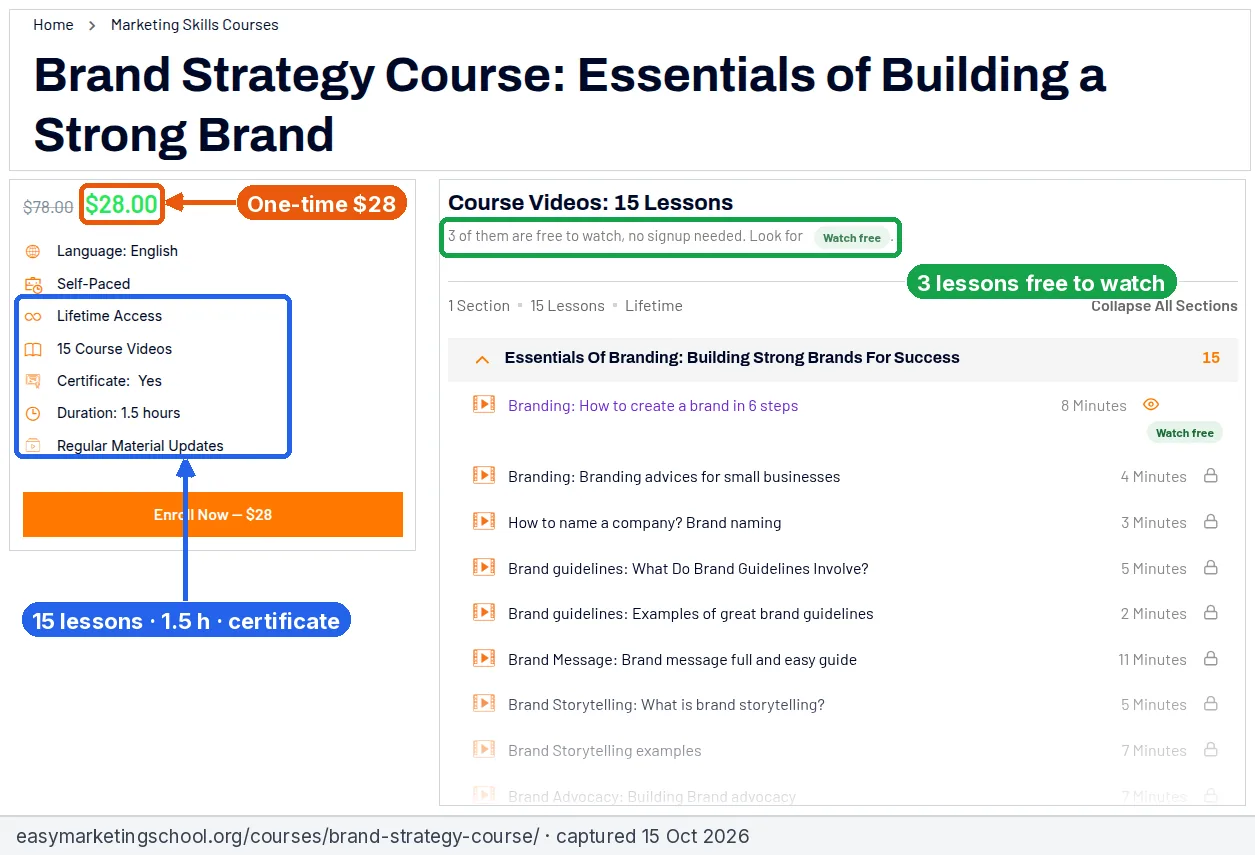Open lesson 'Brand Message: Brand message full and easy guide'
The image size is (1255, 855).
[x=682, y=660]
